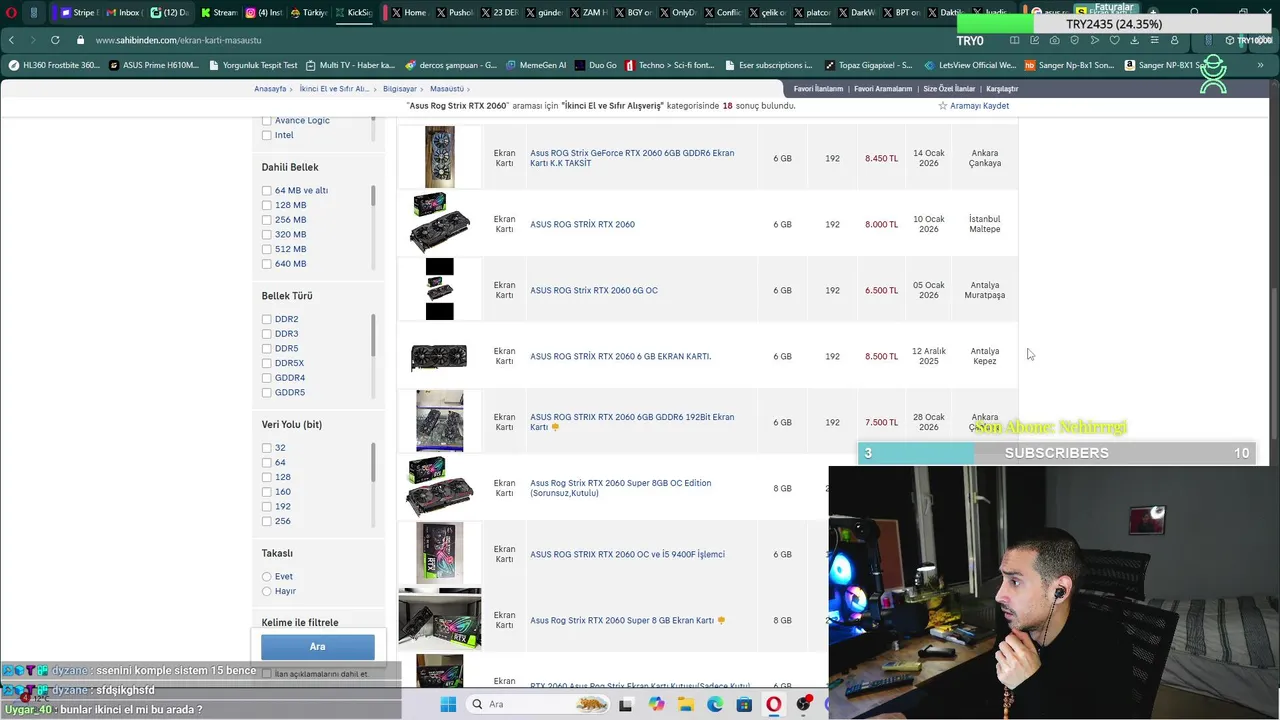Viewport: 1280px width, 720px height.
Task: Check the Intel checkbox
Action: [x=267, y=135]
